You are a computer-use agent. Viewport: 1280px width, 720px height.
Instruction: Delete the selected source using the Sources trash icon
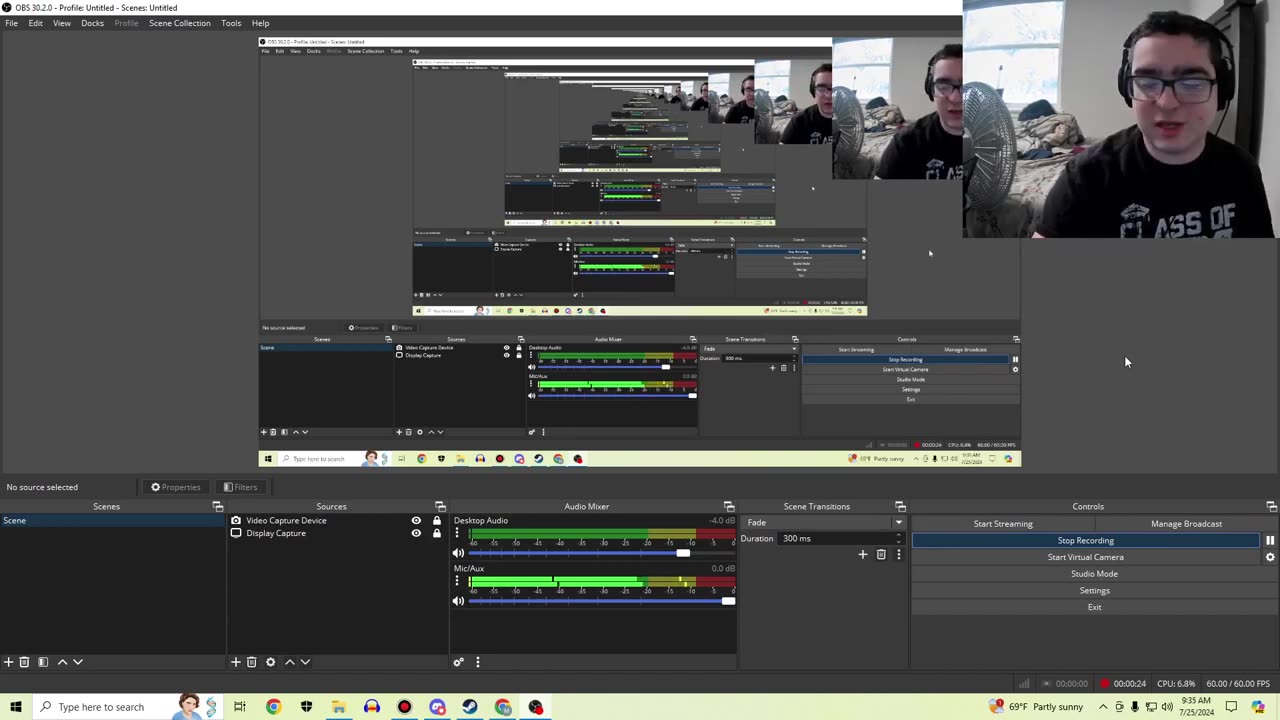pos(252,662)
